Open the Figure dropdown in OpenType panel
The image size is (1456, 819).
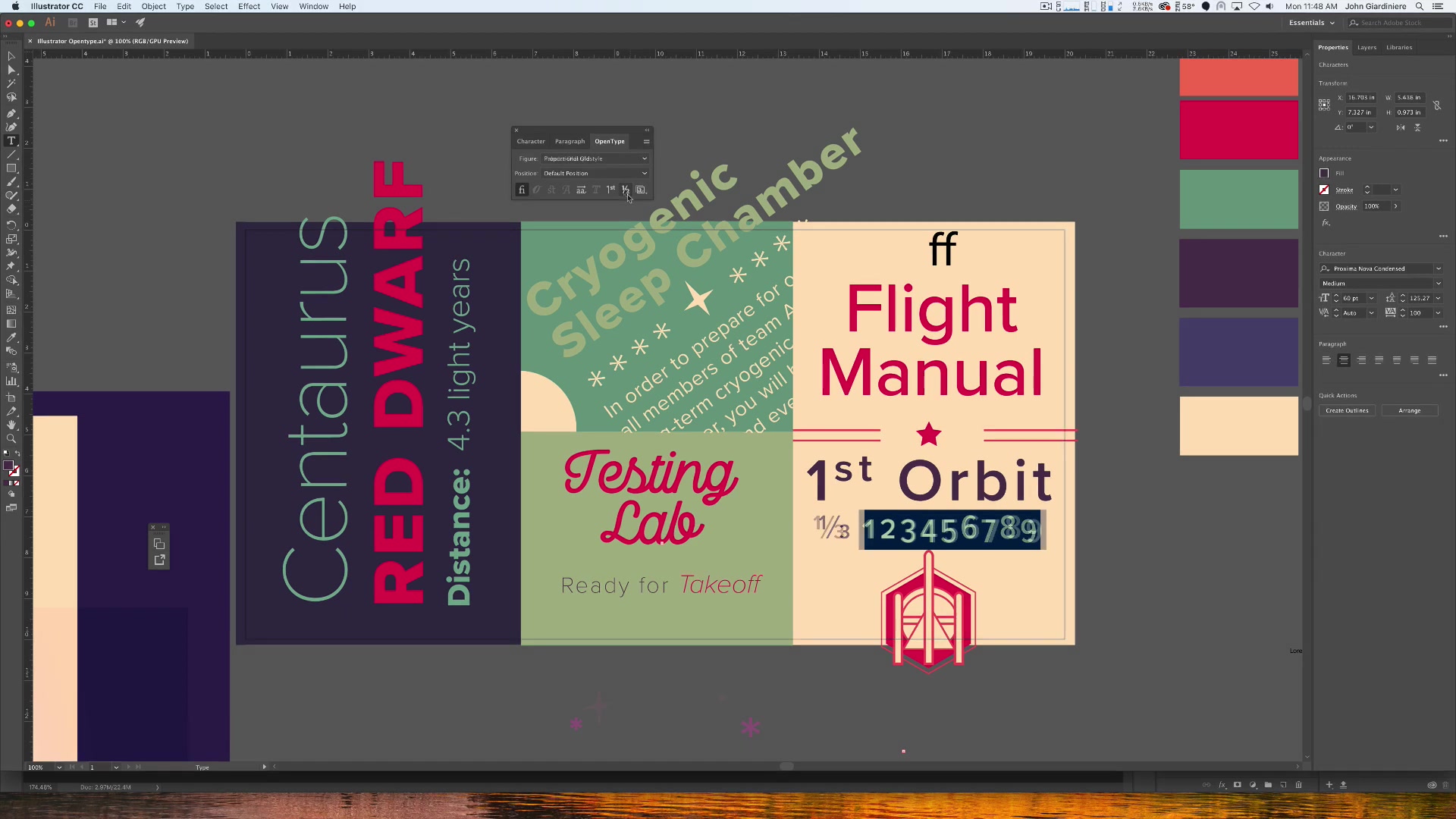(x=595, y=158)
